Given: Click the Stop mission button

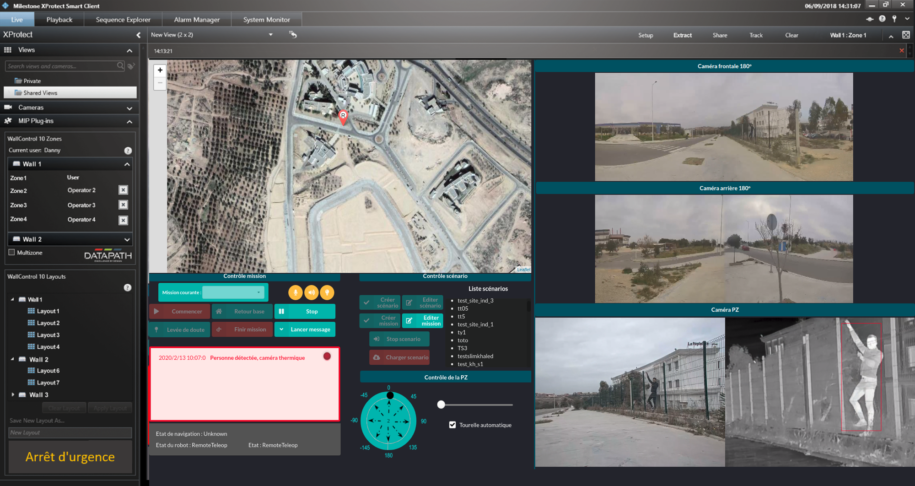Looking at the screenshot, I should pyautogui.click(x=305, y=311).
